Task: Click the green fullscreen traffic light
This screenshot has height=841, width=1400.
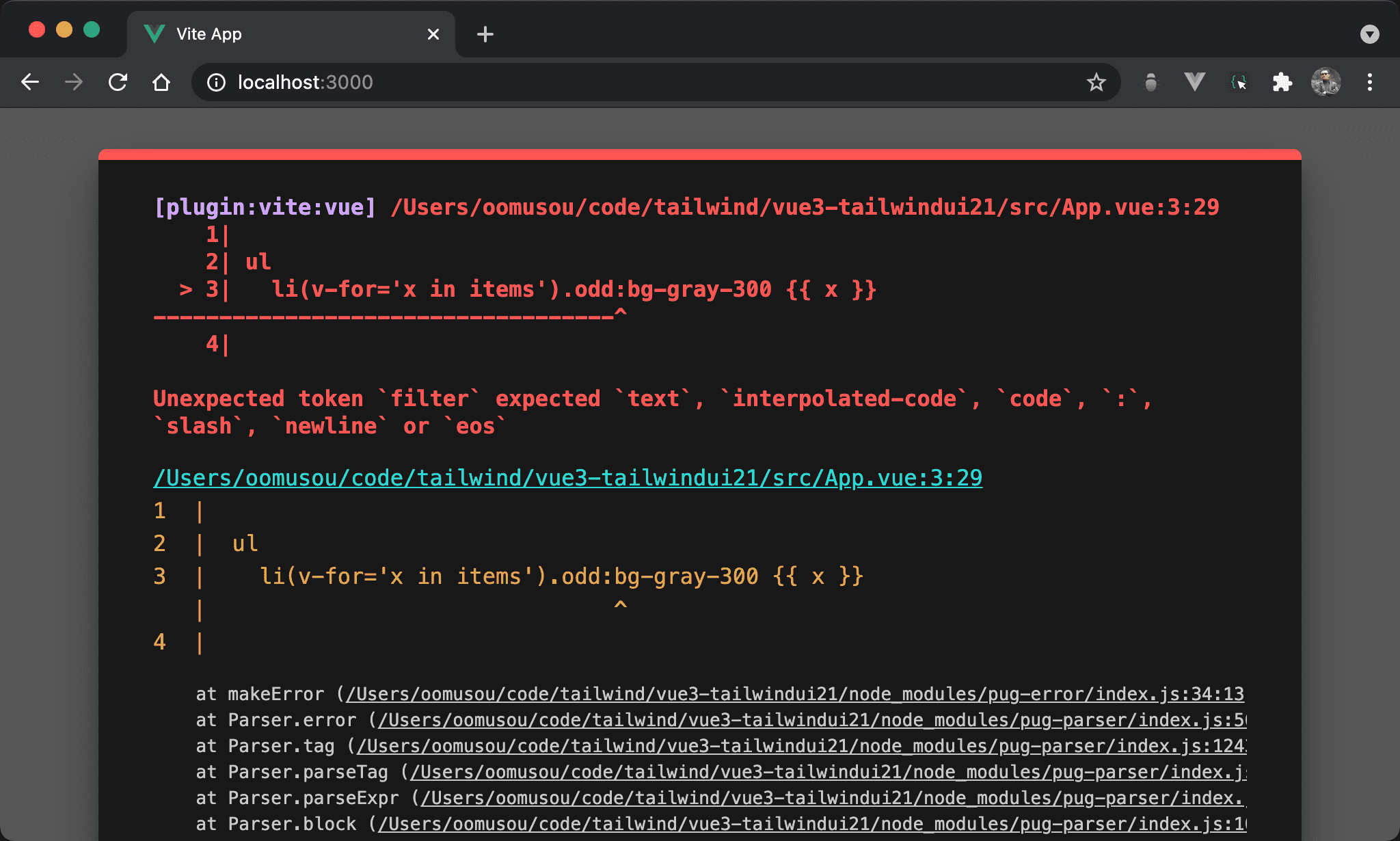Action: point(92,29)
